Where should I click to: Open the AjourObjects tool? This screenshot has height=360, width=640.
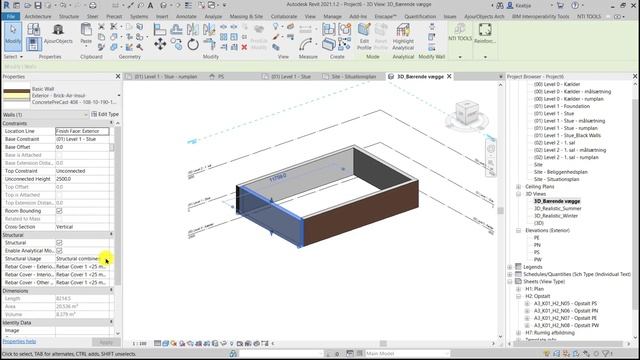click(58, 33)
